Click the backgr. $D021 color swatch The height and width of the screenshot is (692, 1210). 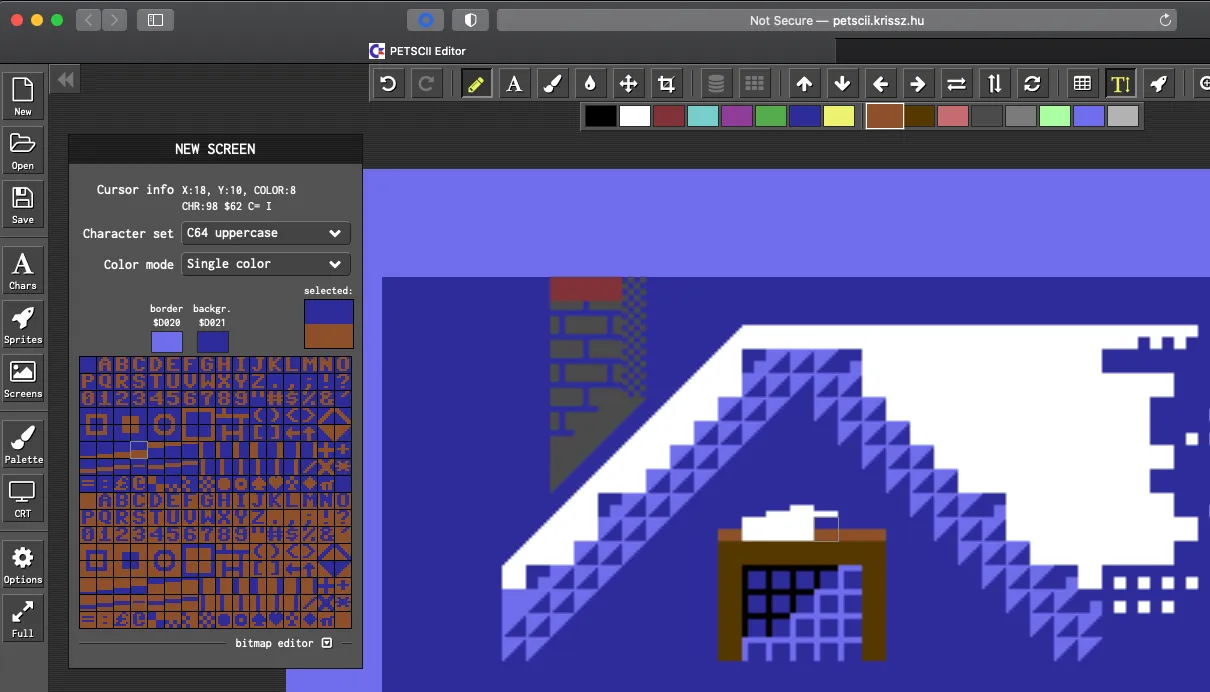pyautogui.click(x=213, y=341)
